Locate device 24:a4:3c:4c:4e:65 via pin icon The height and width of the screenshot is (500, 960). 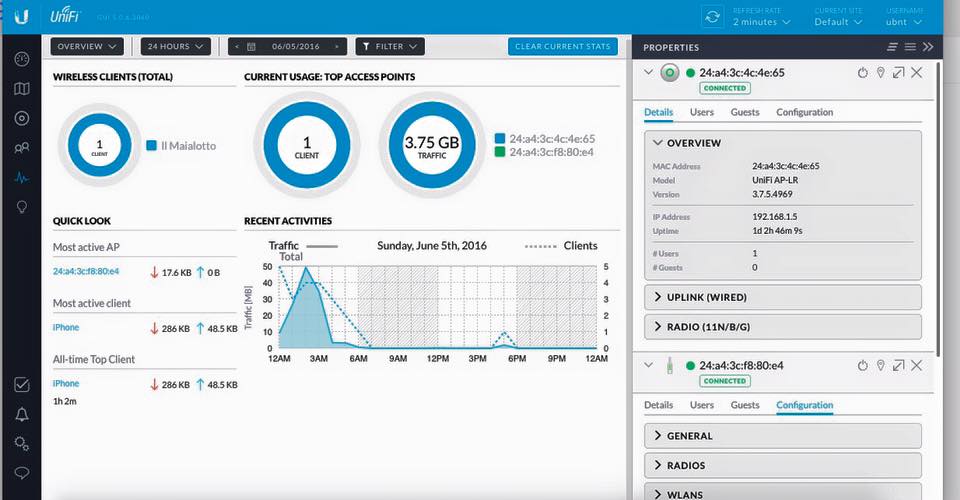880,73
